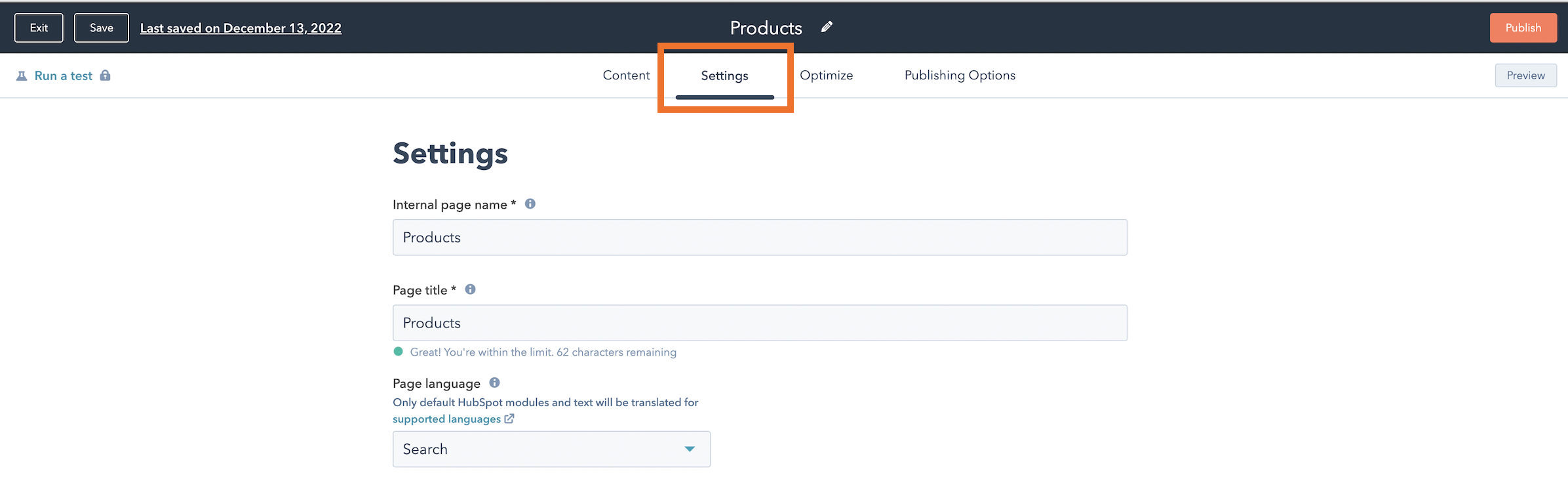Viewport: 1568px width, 479px height.
Task: Click the lock icon after Run a test
Action: pyautogui.click(x=105, y=75)
